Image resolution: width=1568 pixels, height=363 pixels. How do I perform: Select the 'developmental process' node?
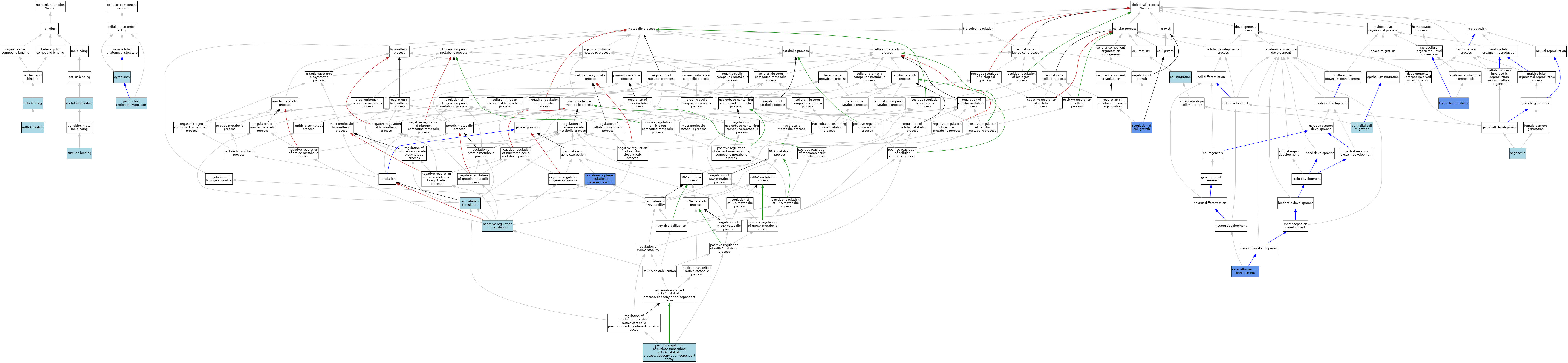pos(1246,29)
